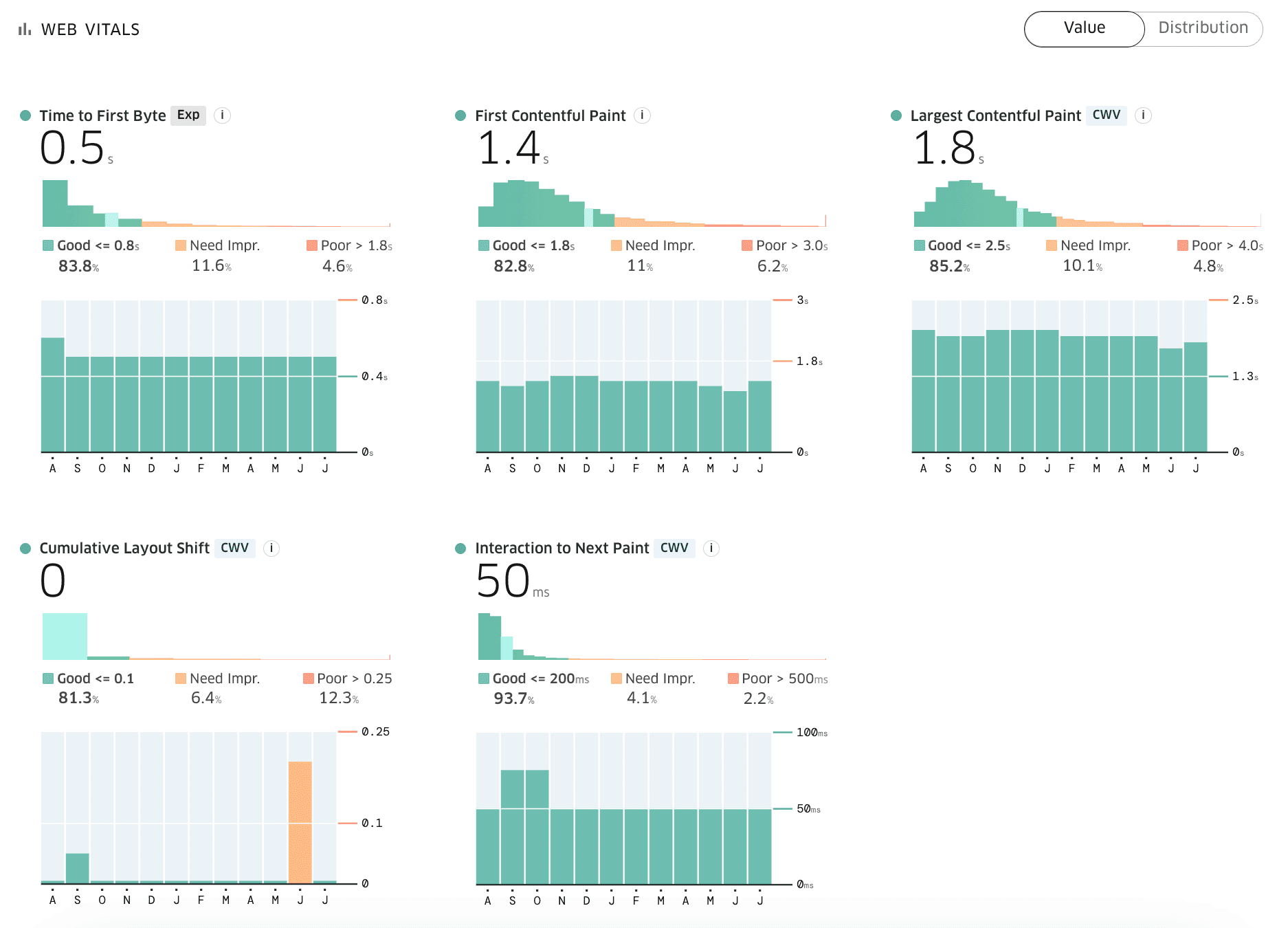Click the green status dot beside Interaction to Next Paint
This screenshot has width=1288, height=928.
tap(460, 549)
